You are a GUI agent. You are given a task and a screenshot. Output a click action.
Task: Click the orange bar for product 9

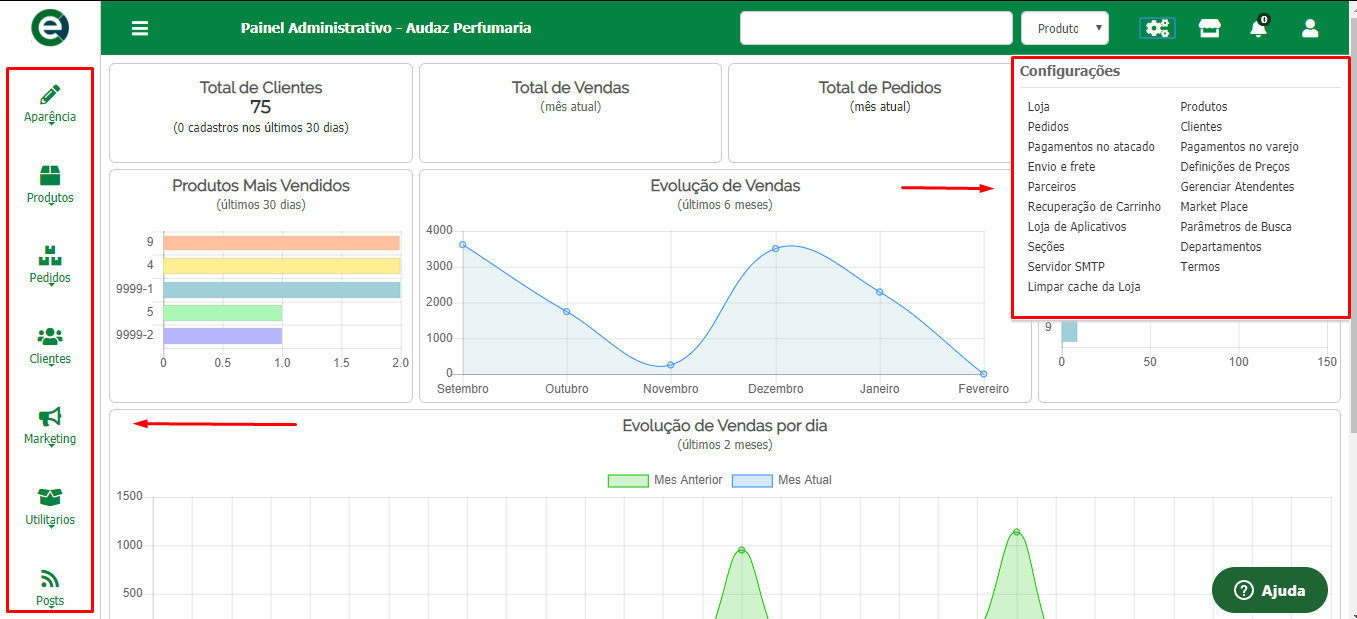(x=281, y=243)
